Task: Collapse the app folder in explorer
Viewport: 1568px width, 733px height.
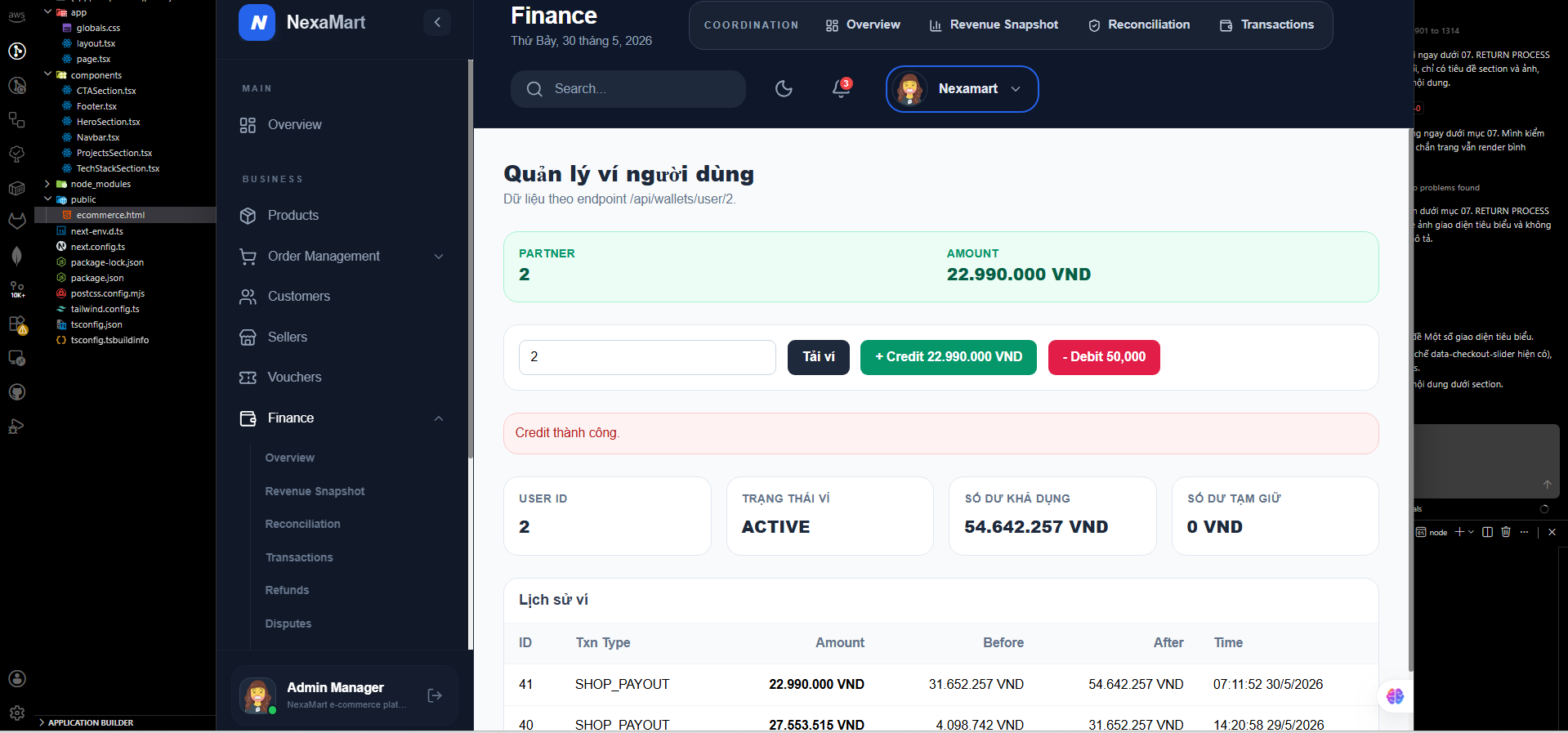Action: [x=48, y=12]
